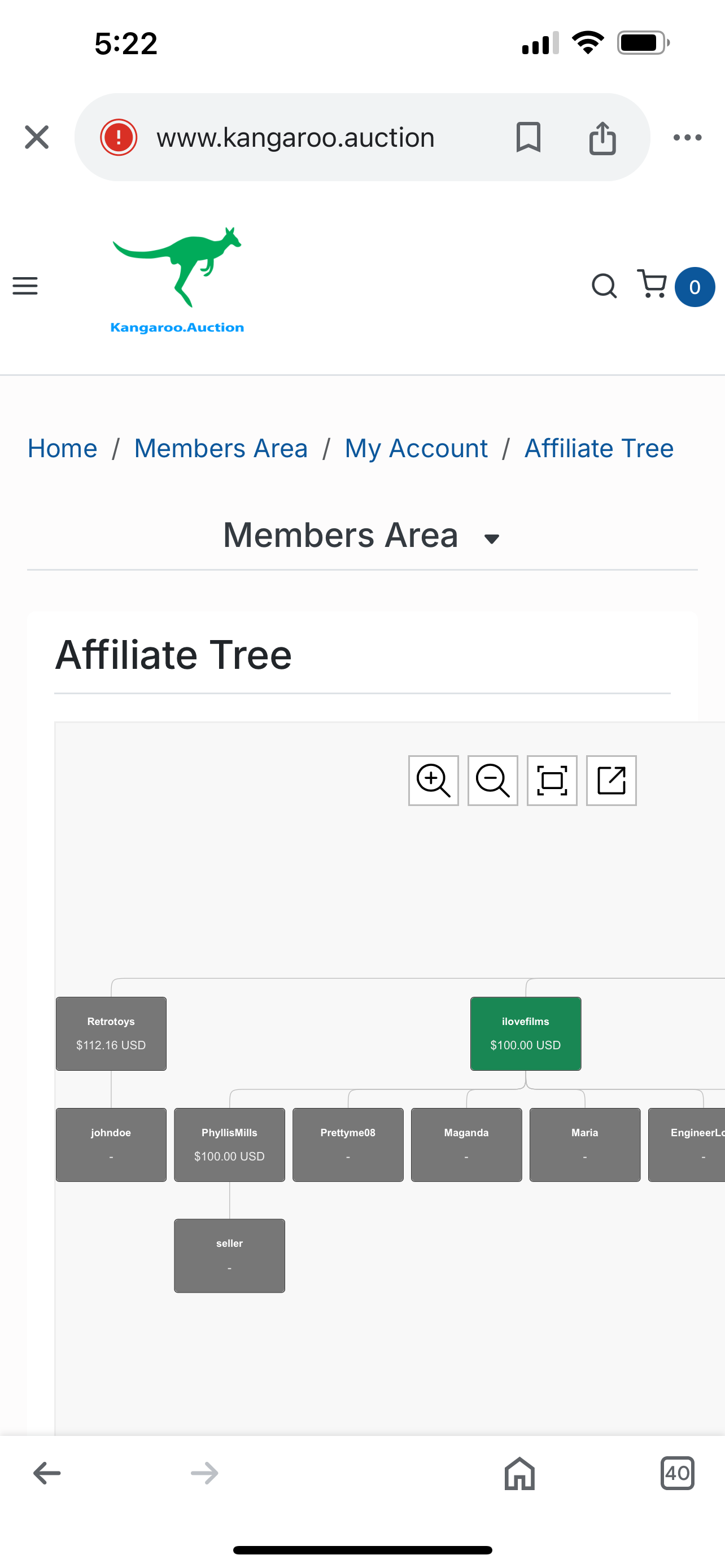725x1568 pixels.
Task: Bookmark this page in browser
Action: click(528, 137)
